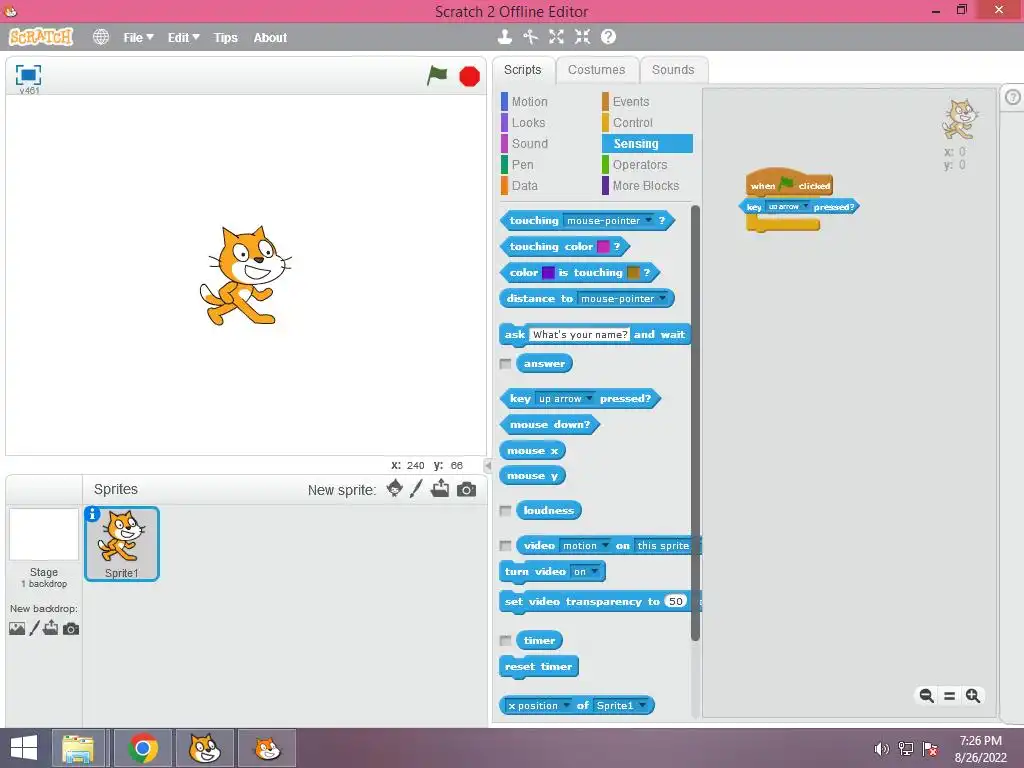The image size is (1024, 768).
Task: Upload backdrop from file
Action: click(x=50, y=628)
